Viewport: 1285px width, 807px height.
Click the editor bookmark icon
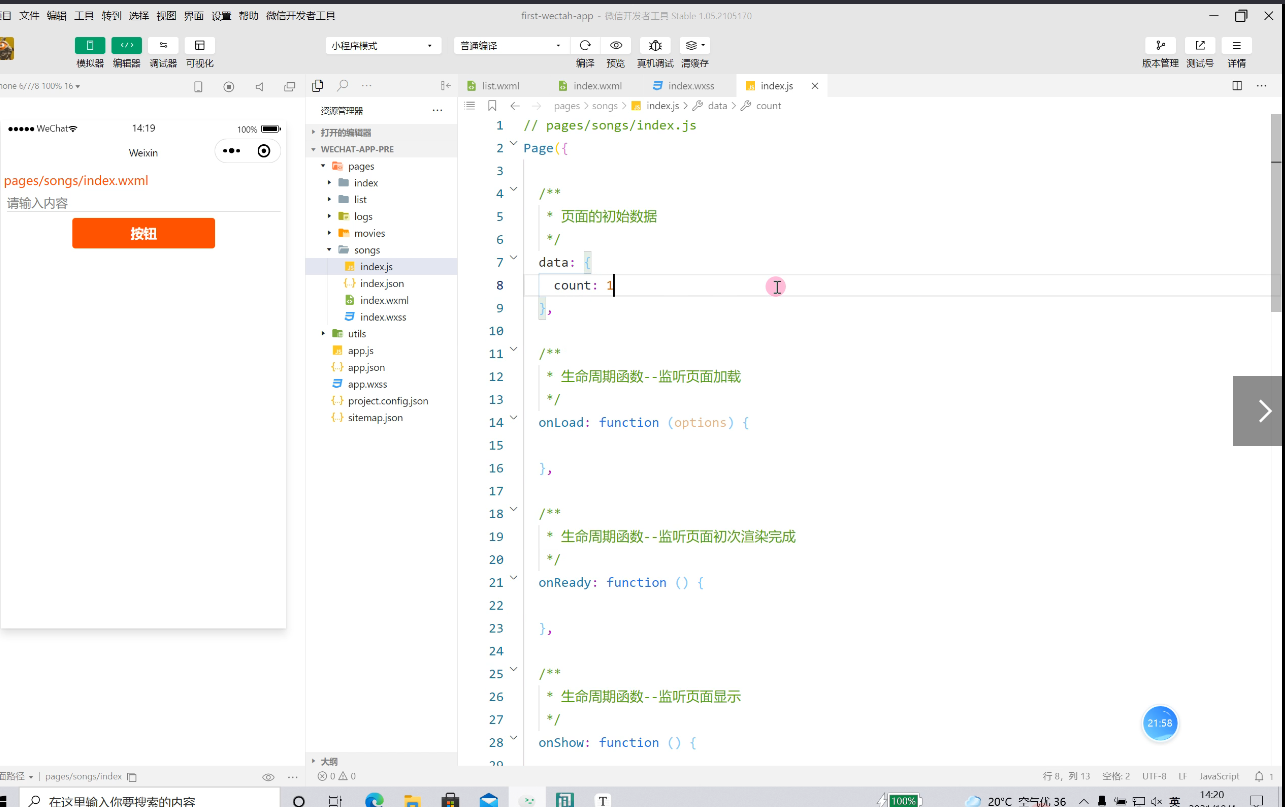click(x=492, y=105)
